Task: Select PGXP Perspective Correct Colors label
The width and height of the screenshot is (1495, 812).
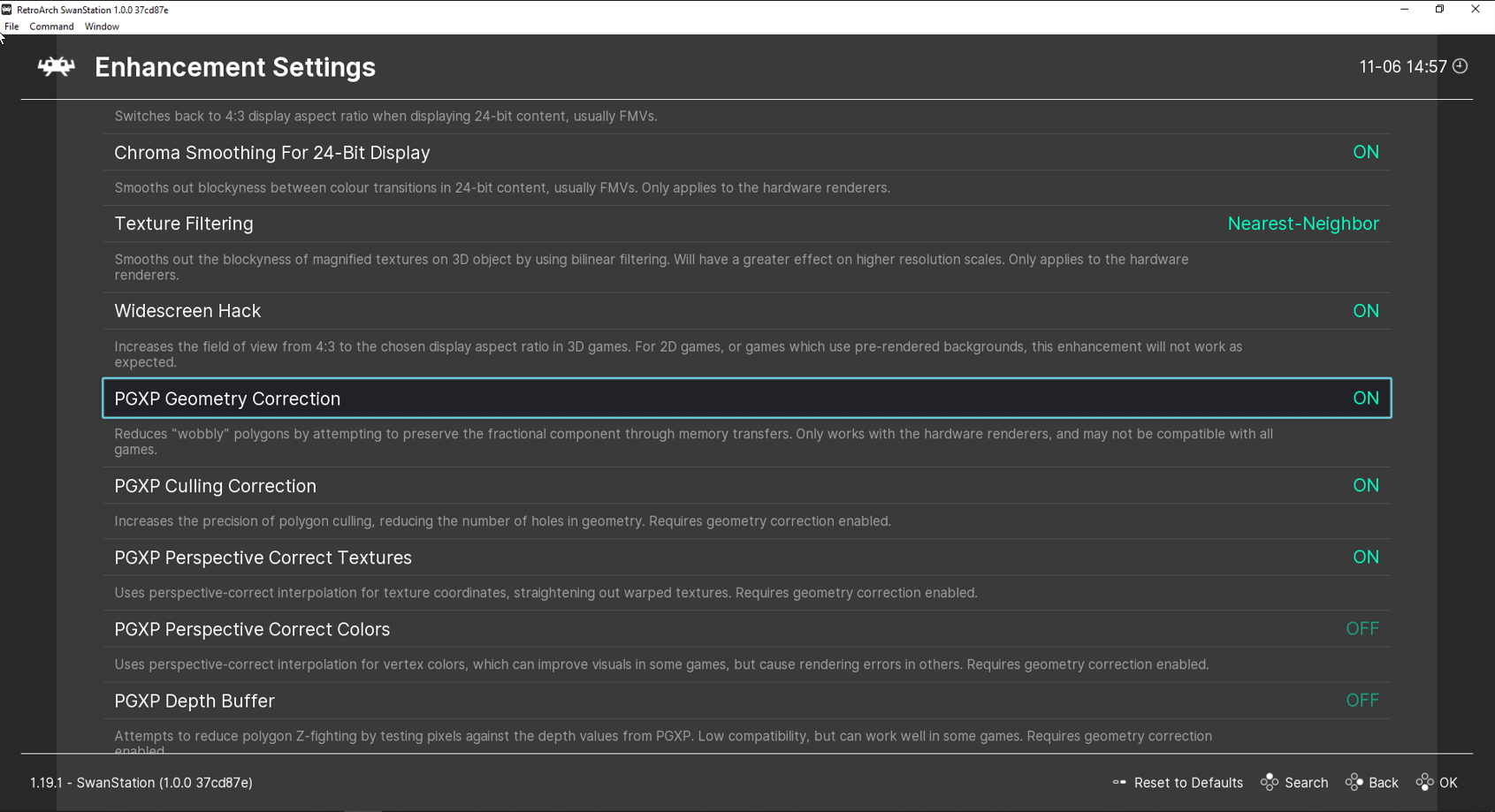Action: tap(252, 629)
